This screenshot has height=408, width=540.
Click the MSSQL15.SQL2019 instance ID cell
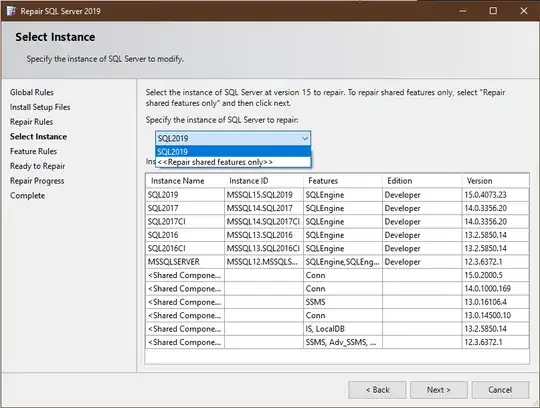click(264, 195)
